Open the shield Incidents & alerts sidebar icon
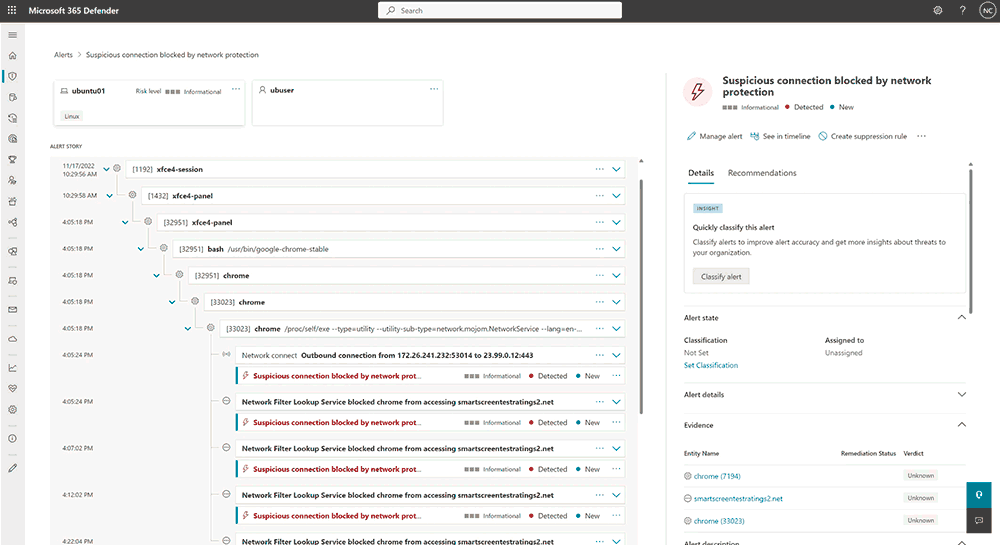 (12, 76)
